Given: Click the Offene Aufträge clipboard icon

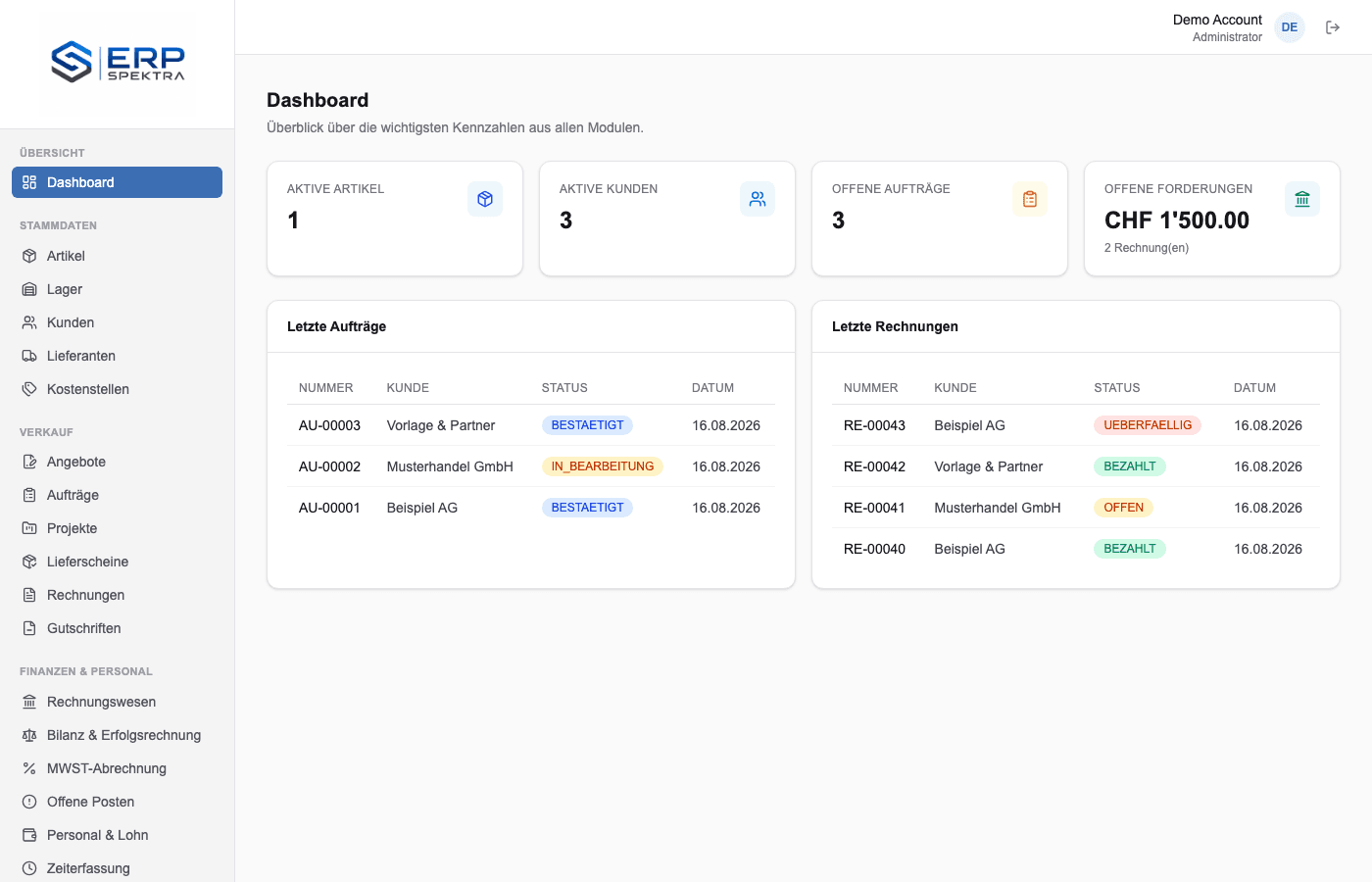Looking at the screenshot, I should [1030, 199].
